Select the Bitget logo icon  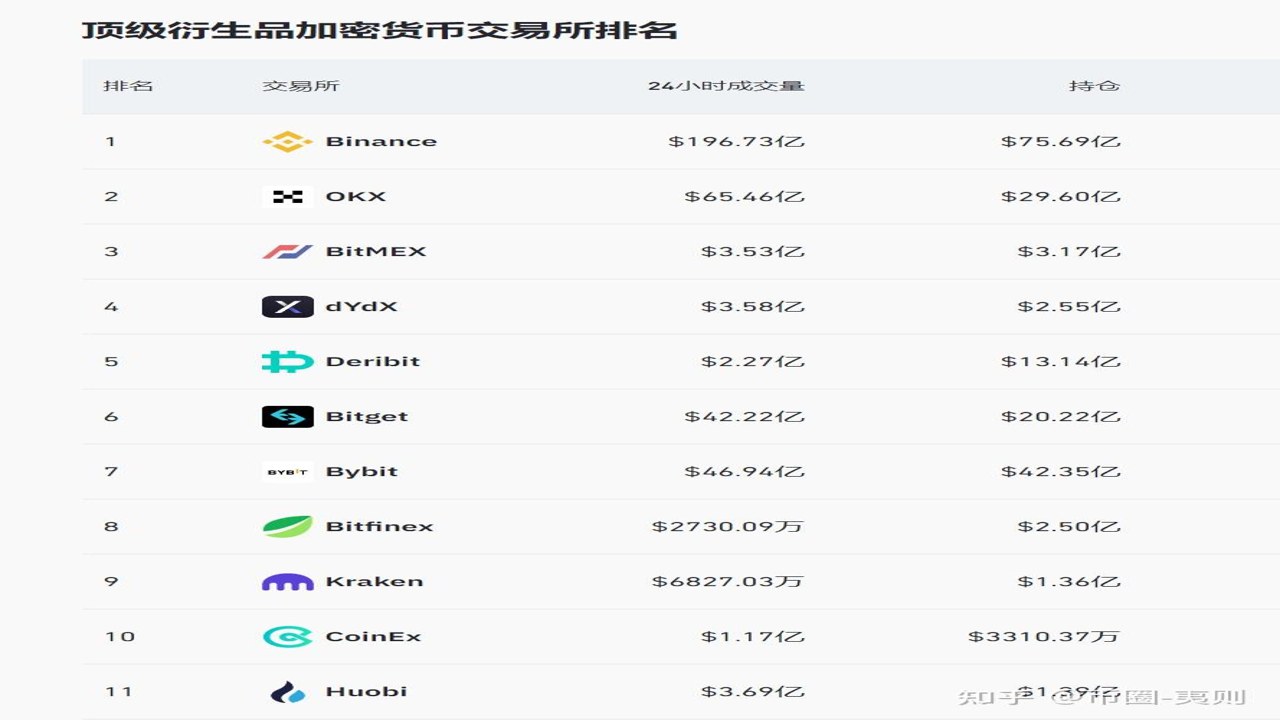pyautogui.click(x=287, y=417)
